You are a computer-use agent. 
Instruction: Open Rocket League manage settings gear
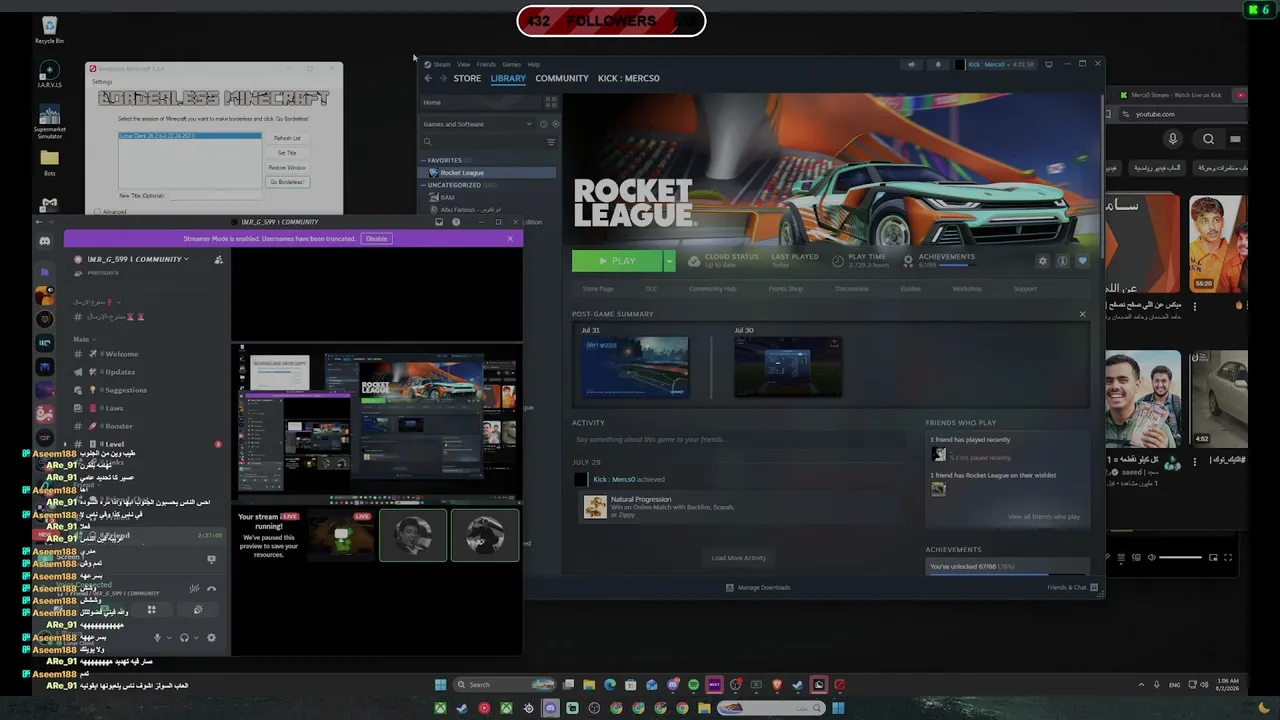pos(1042,261)
